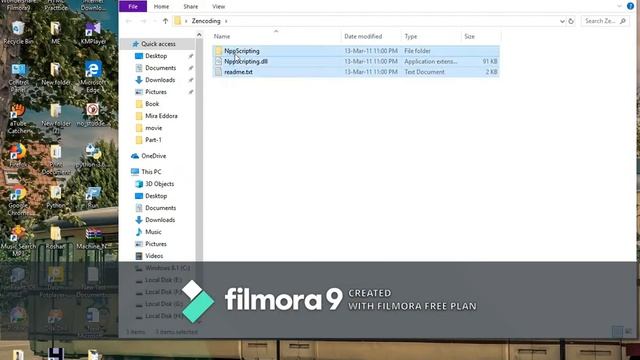
Task: Go back with the back arrow
Action: pyautogui.click(x=129, y=21)
